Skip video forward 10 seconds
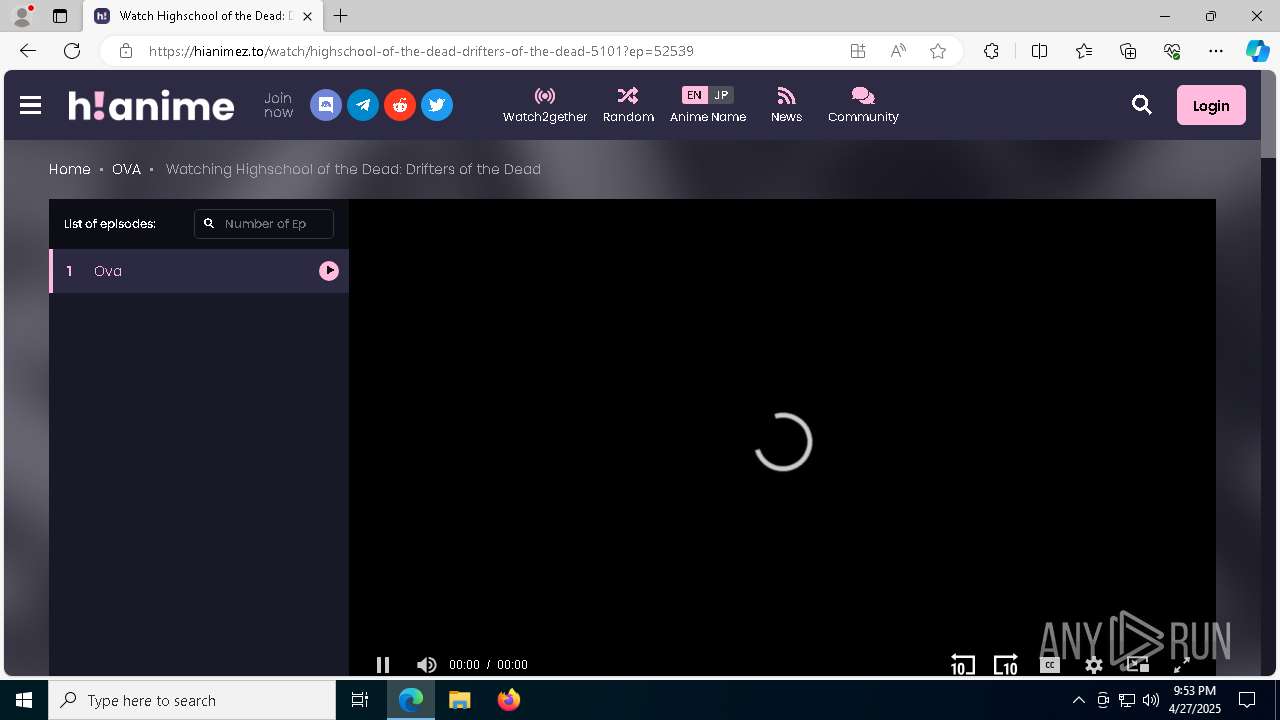 [1005, 665]
